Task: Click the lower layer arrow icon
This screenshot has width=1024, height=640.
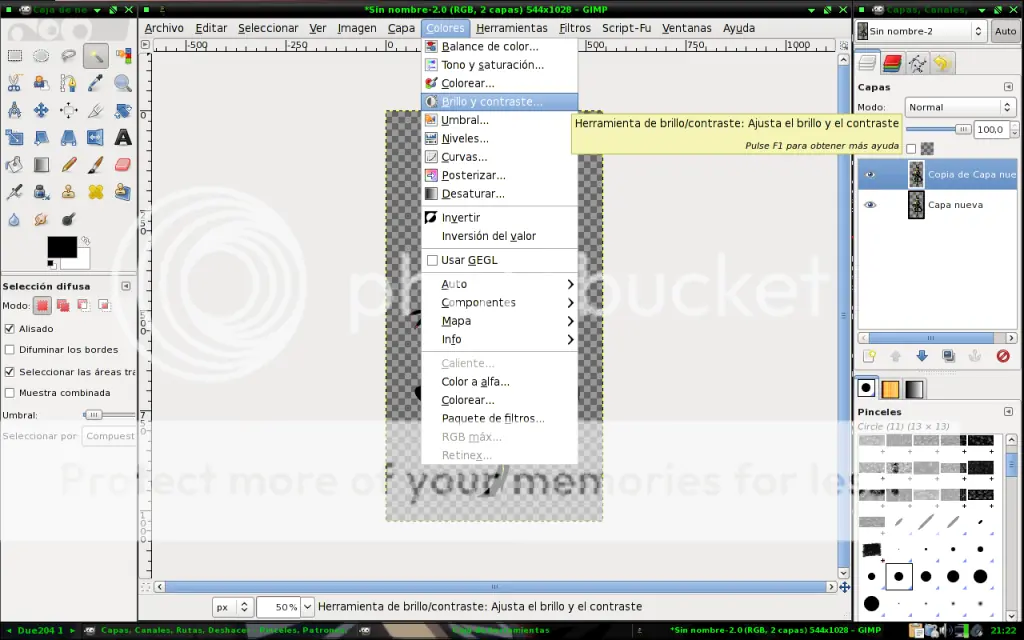Action: pyautogui.click(x=921, y=356)
